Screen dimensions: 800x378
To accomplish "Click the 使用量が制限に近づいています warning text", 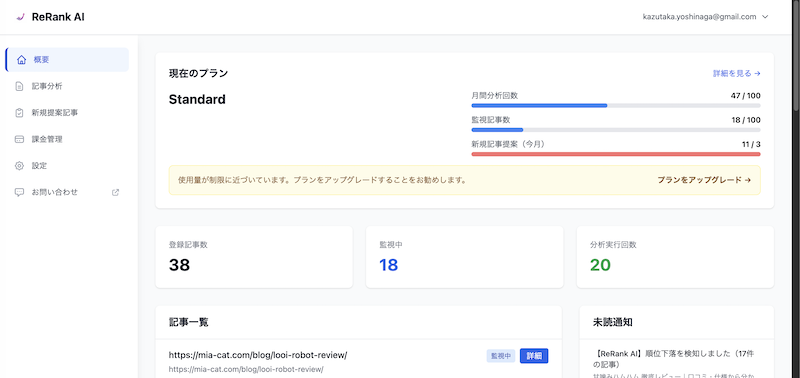I will pyautogui.click(x=322, y=180).
